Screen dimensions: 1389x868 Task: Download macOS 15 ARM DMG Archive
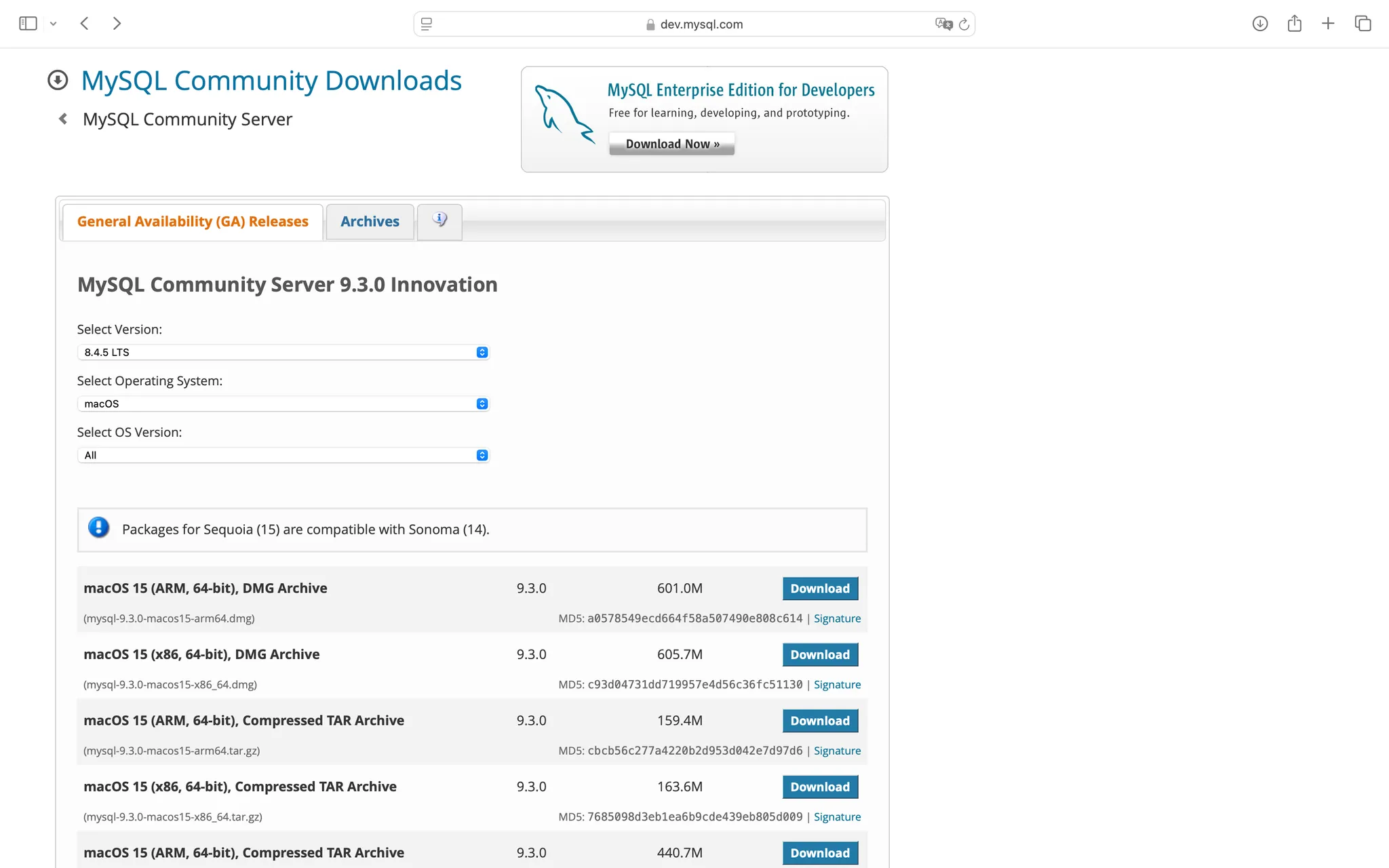(819, 589)
